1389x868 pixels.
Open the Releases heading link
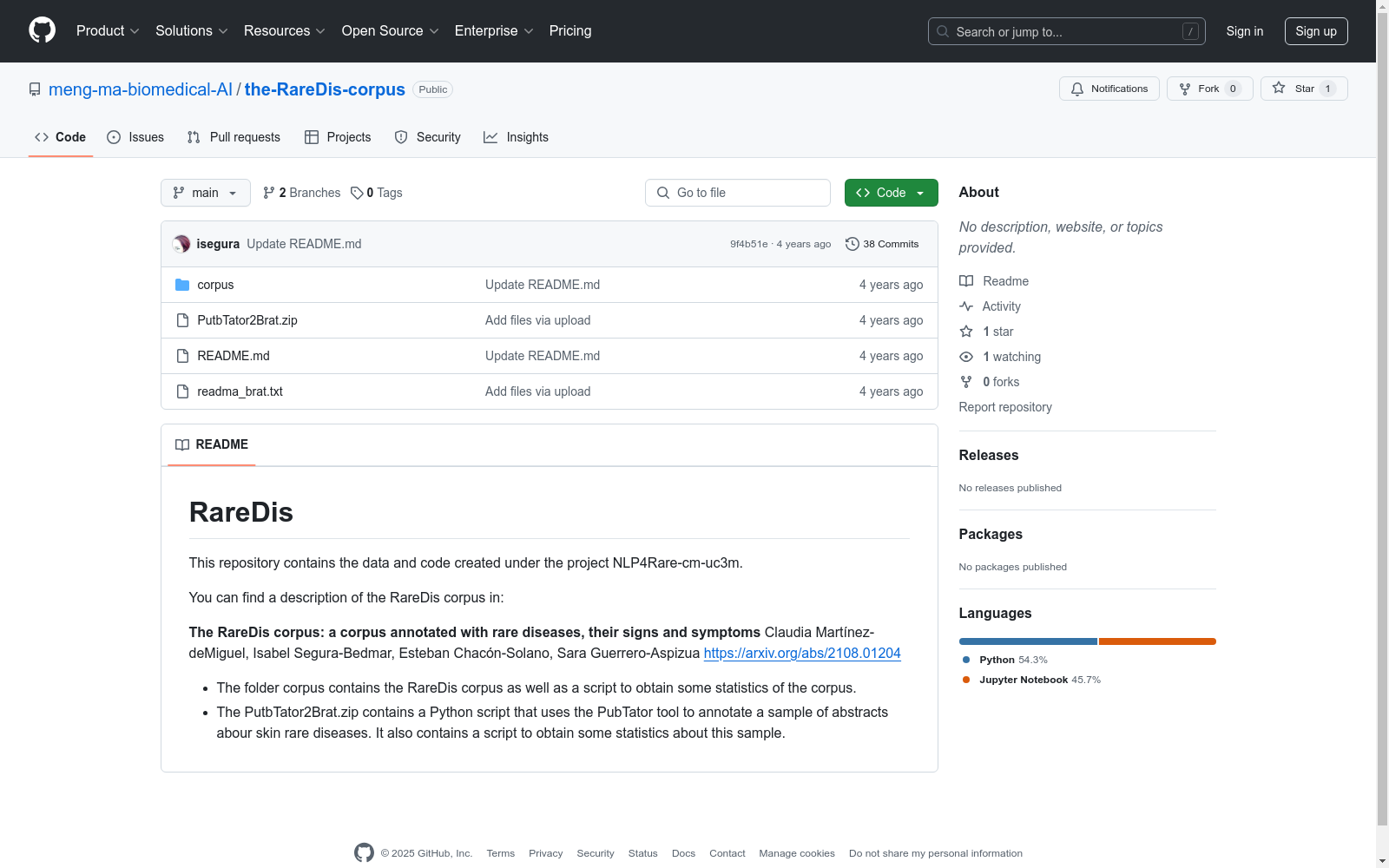[x=989, y=455]
